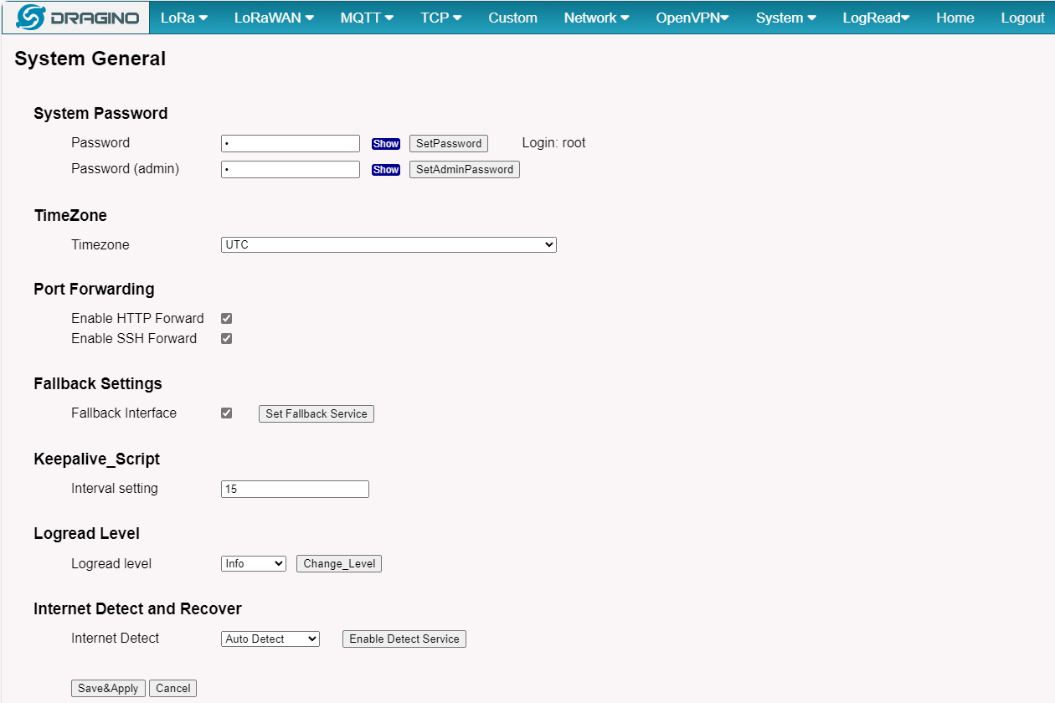The image size is (1055, 703).
Task: Click the Cancel button
Action: [173, 688]
